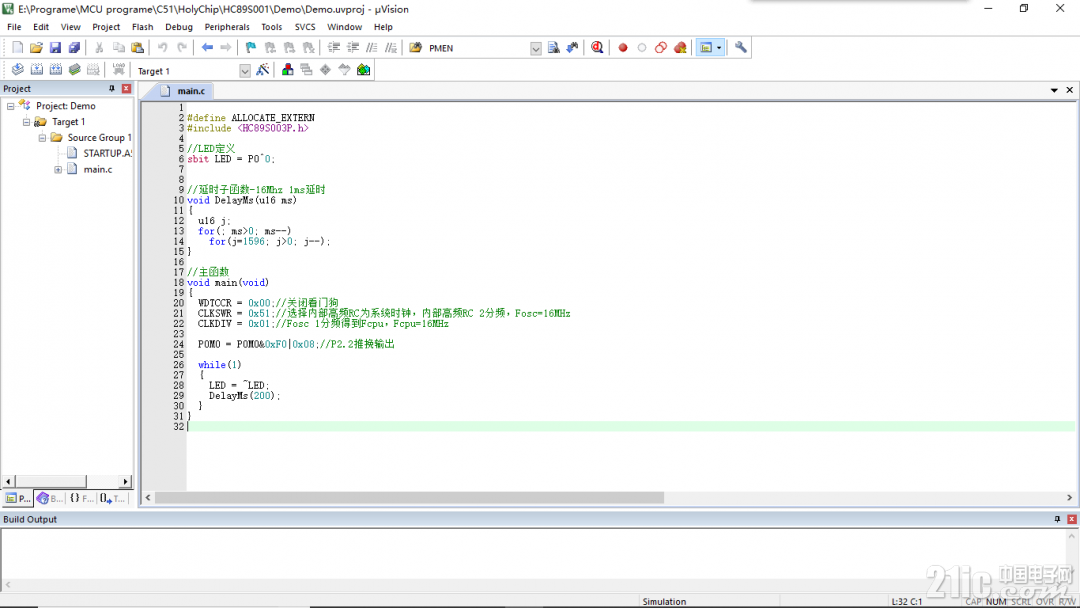The image size is (1080, 608).
Task: Collapse the Project: Demo tree node
Action: (10, 106)
